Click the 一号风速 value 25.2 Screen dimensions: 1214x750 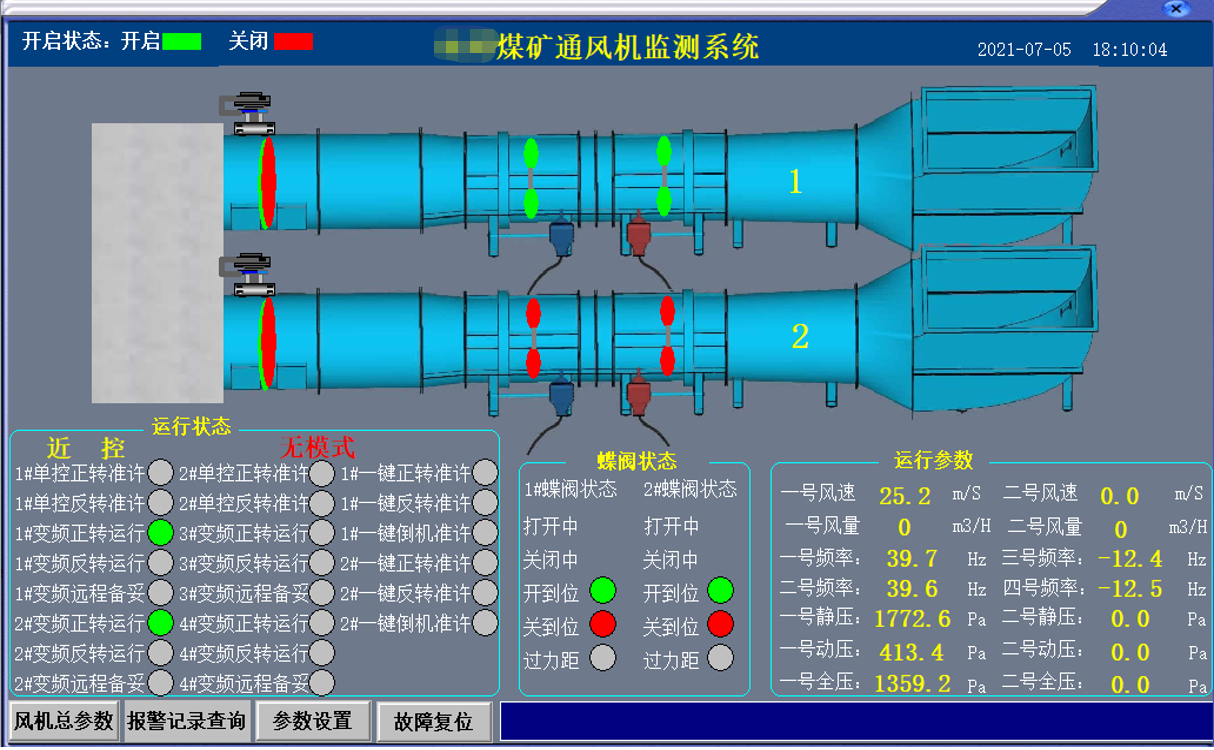tap(905, 496)
